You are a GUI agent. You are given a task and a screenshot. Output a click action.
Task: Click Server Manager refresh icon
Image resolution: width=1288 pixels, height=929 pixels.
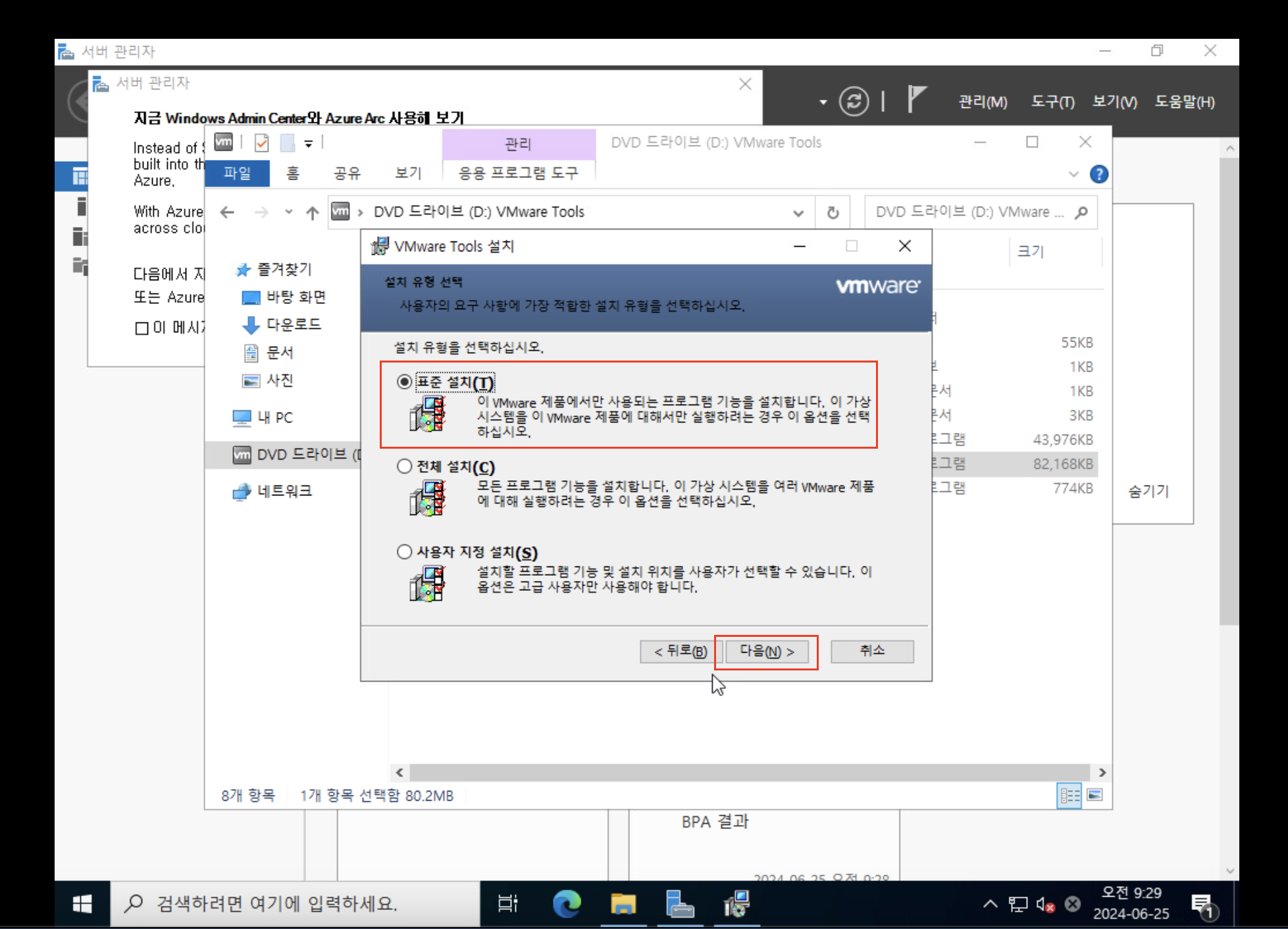[x=853, y=101]
